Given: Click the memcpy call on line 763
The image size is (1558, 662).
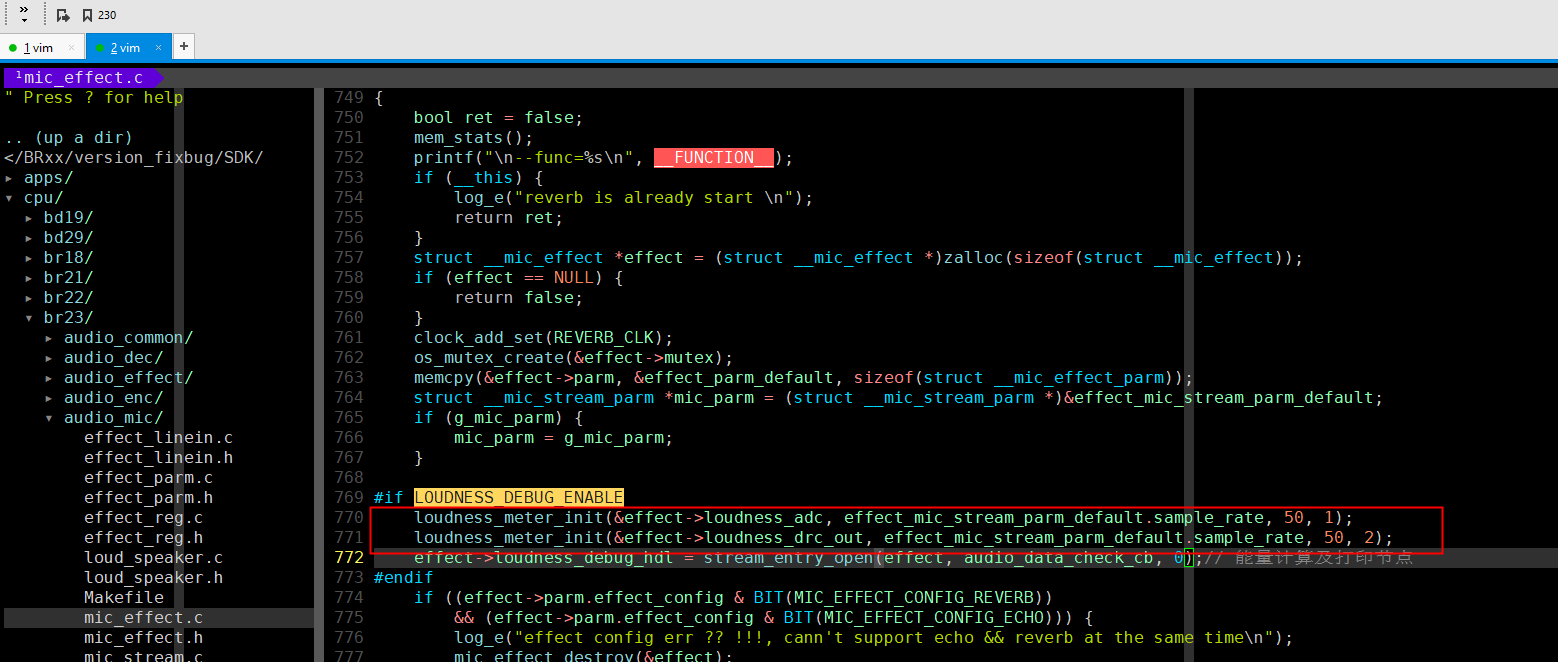Looking at the screenshot, I should [804, 377].
